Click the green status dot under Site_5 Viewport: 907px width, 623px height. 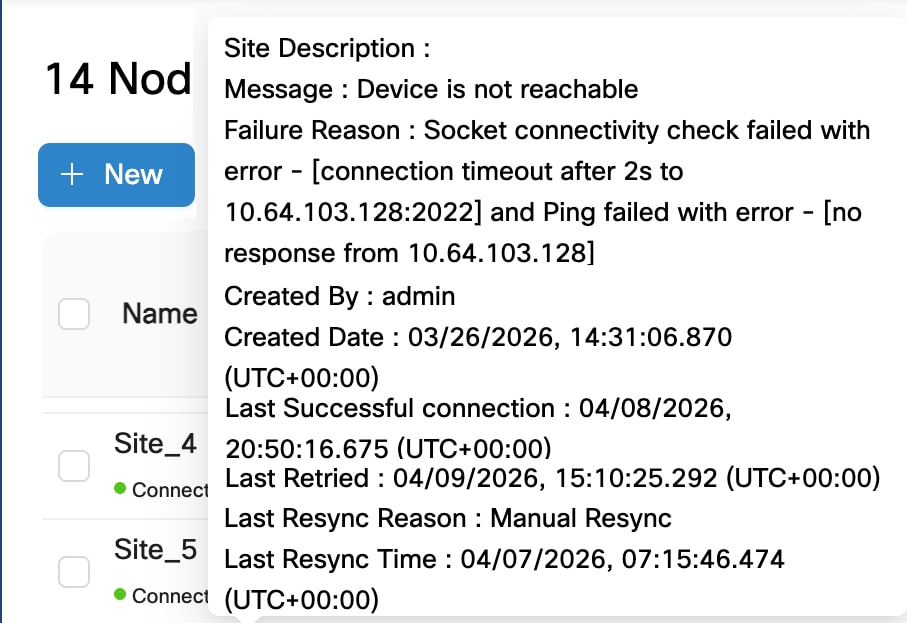pyautogui.click(x=121, y=595)
